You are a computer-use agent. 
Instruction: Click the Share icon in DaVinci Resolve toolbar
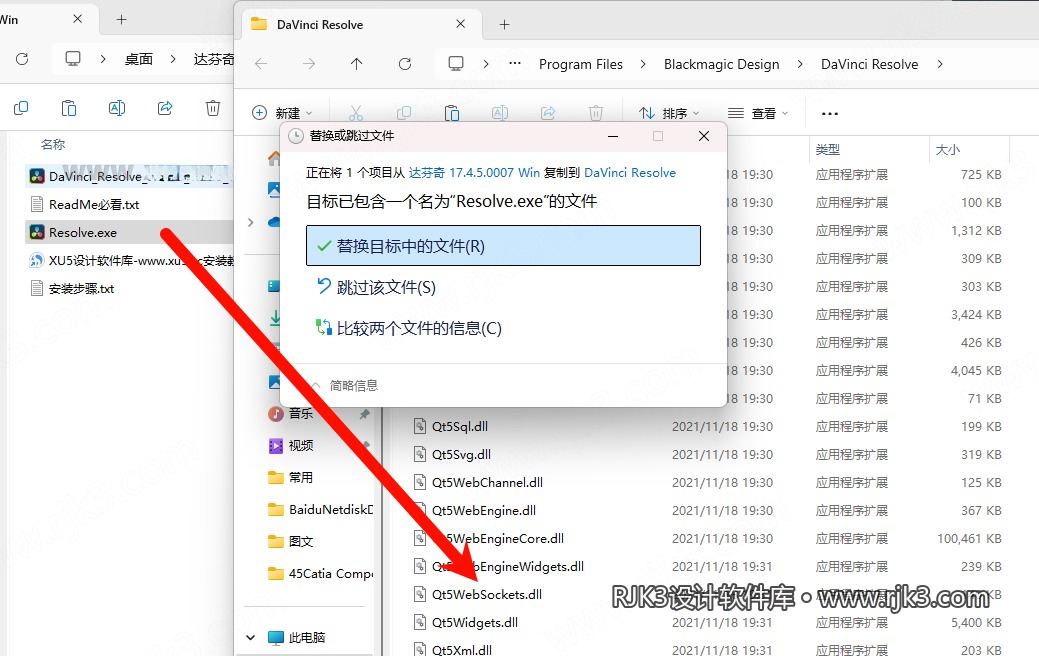(548, 113)
